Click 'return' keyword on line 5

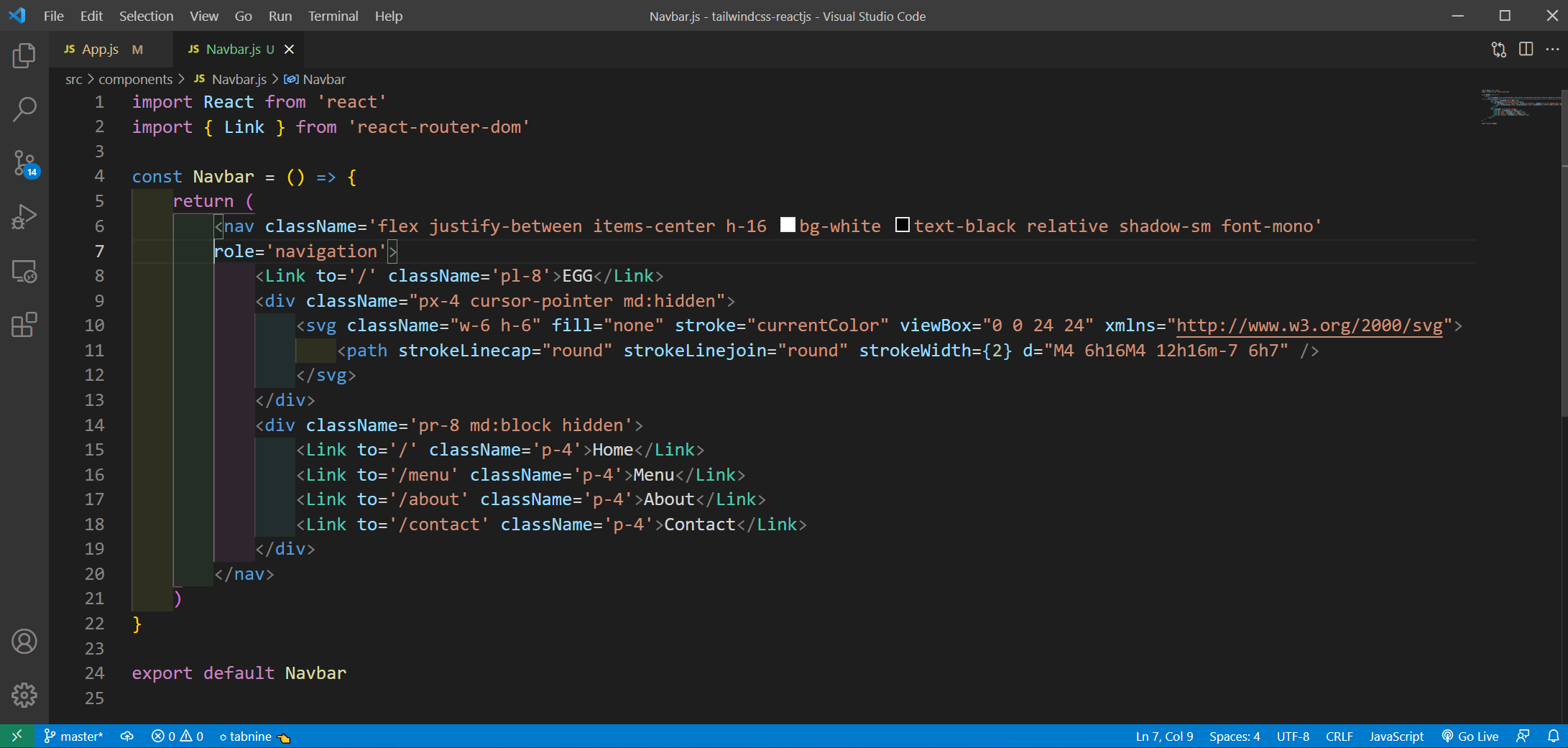[203, 201]
